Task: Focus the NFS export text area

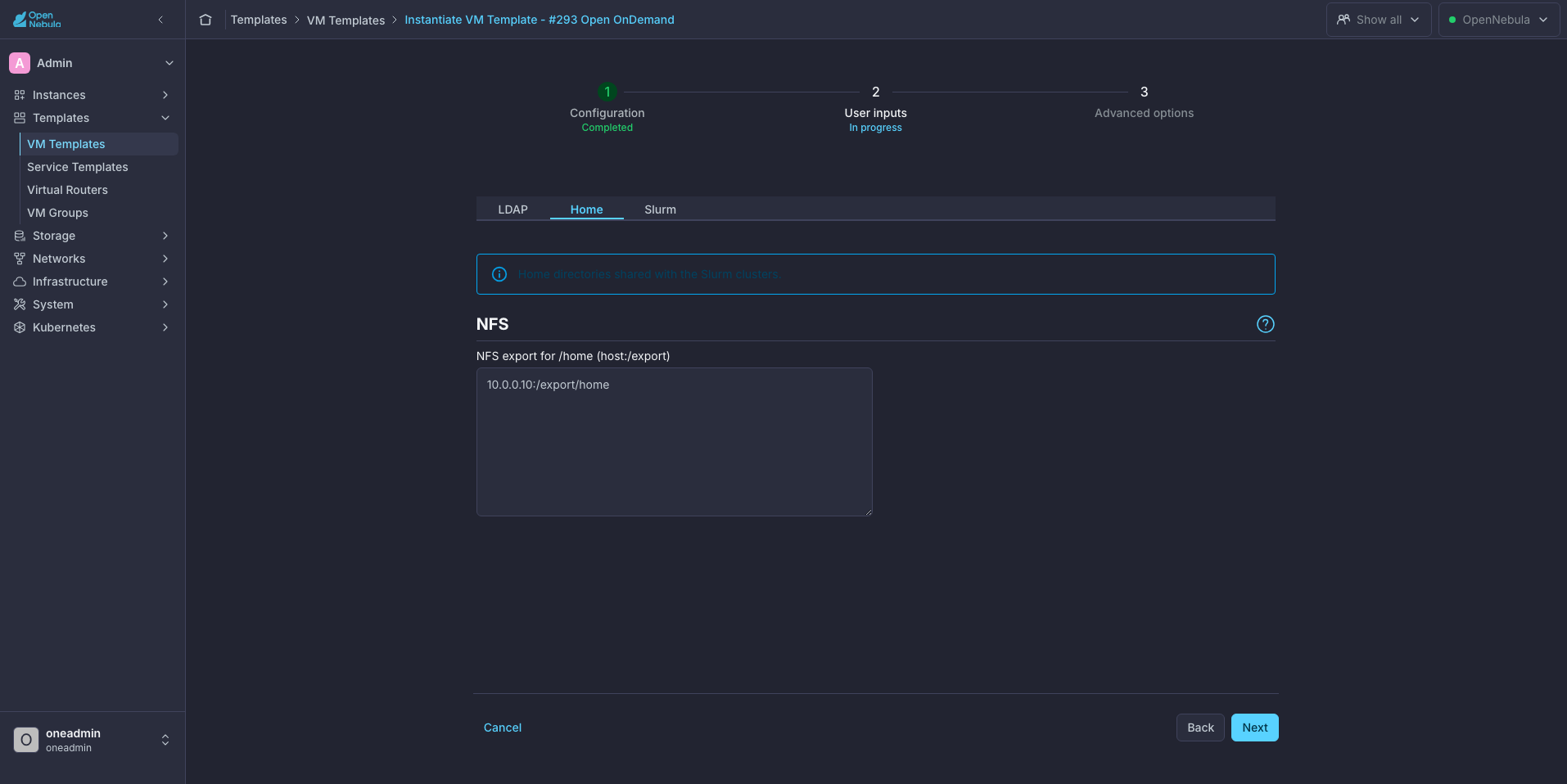Action: coord(675,442)
